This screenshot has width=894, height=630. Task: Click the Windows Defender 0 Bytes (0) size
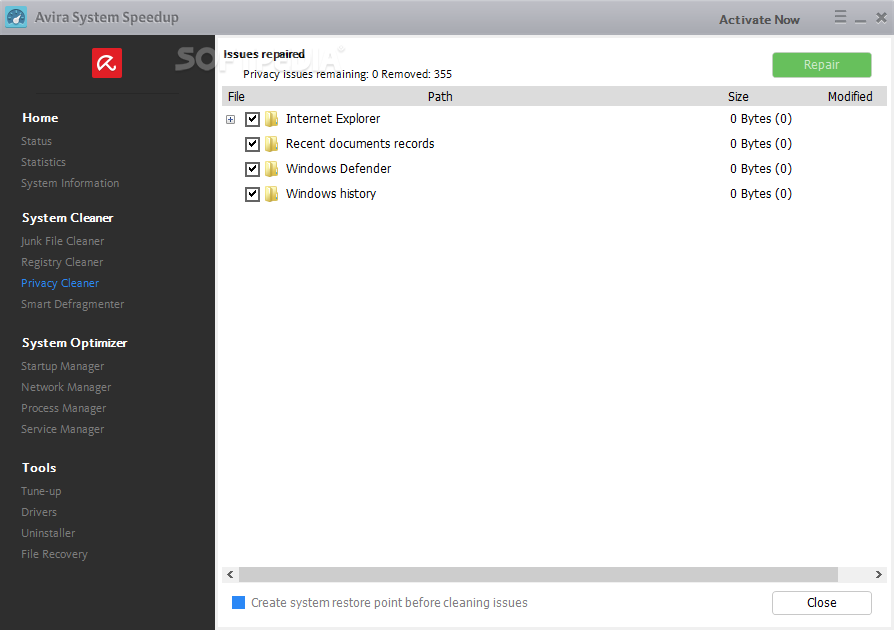point(761,169)
